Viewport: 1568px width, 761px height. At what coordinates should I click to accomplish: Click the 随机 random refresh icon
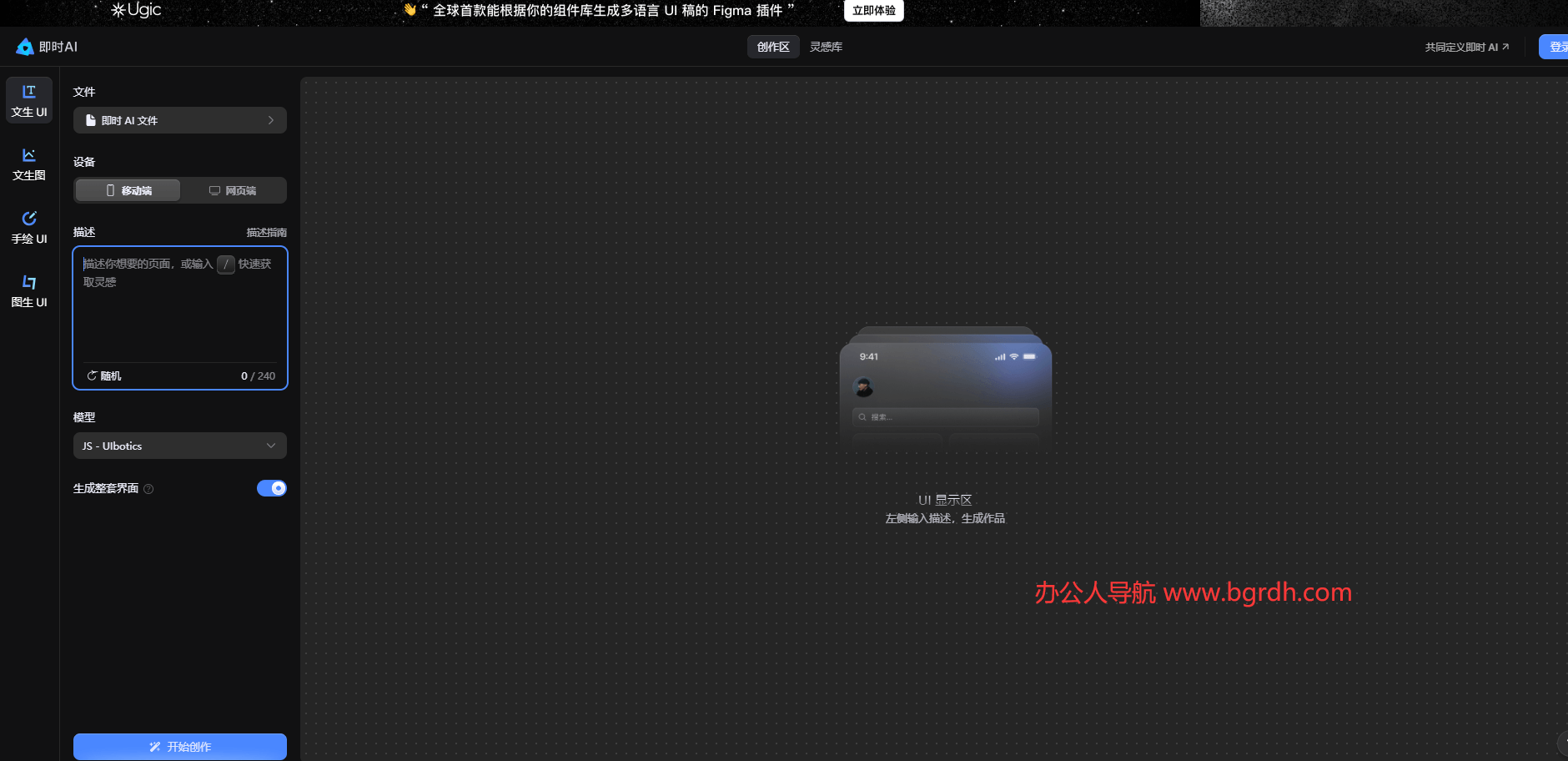point(93,375)
